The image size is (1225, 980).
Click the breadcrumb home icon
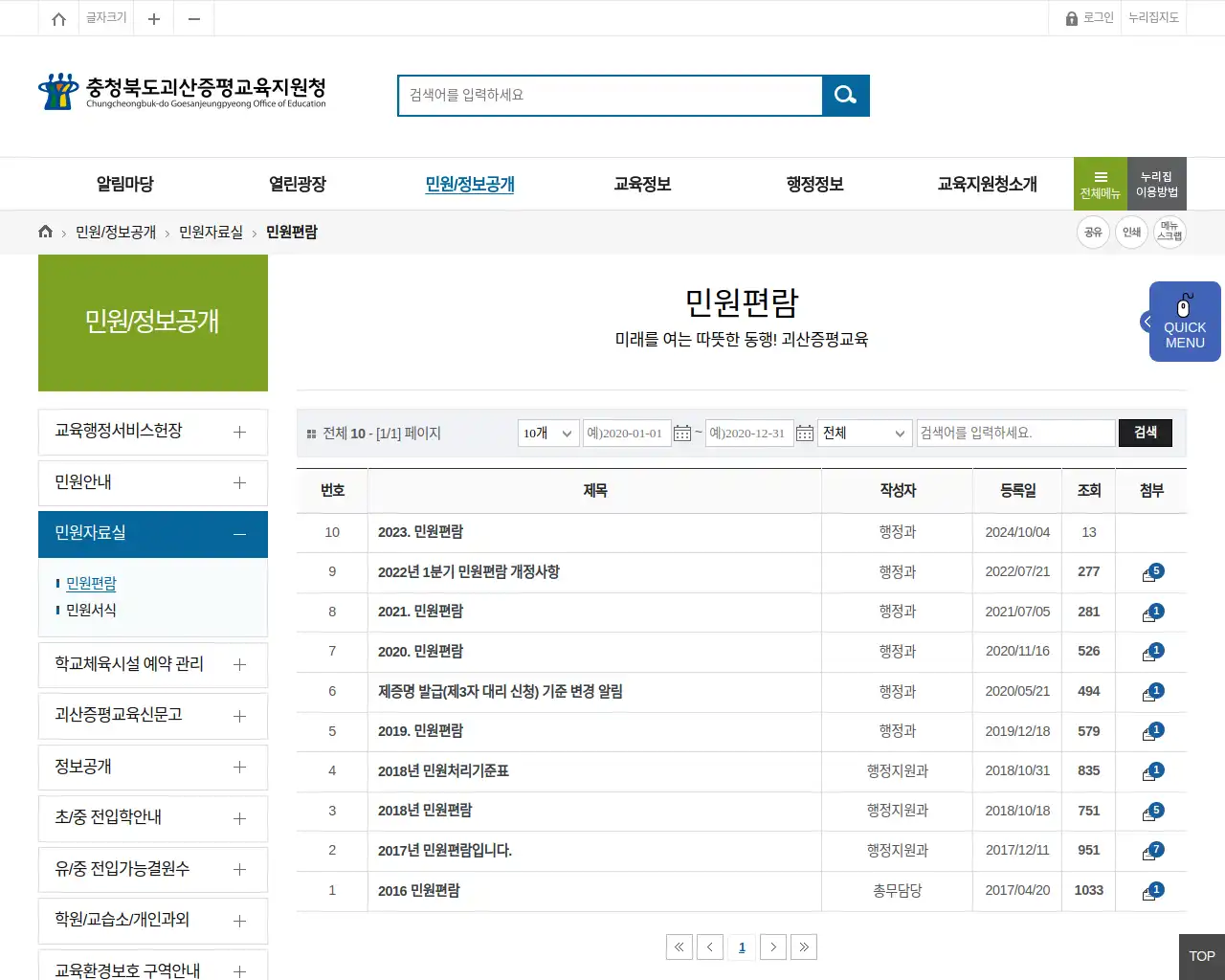(45, 232)
